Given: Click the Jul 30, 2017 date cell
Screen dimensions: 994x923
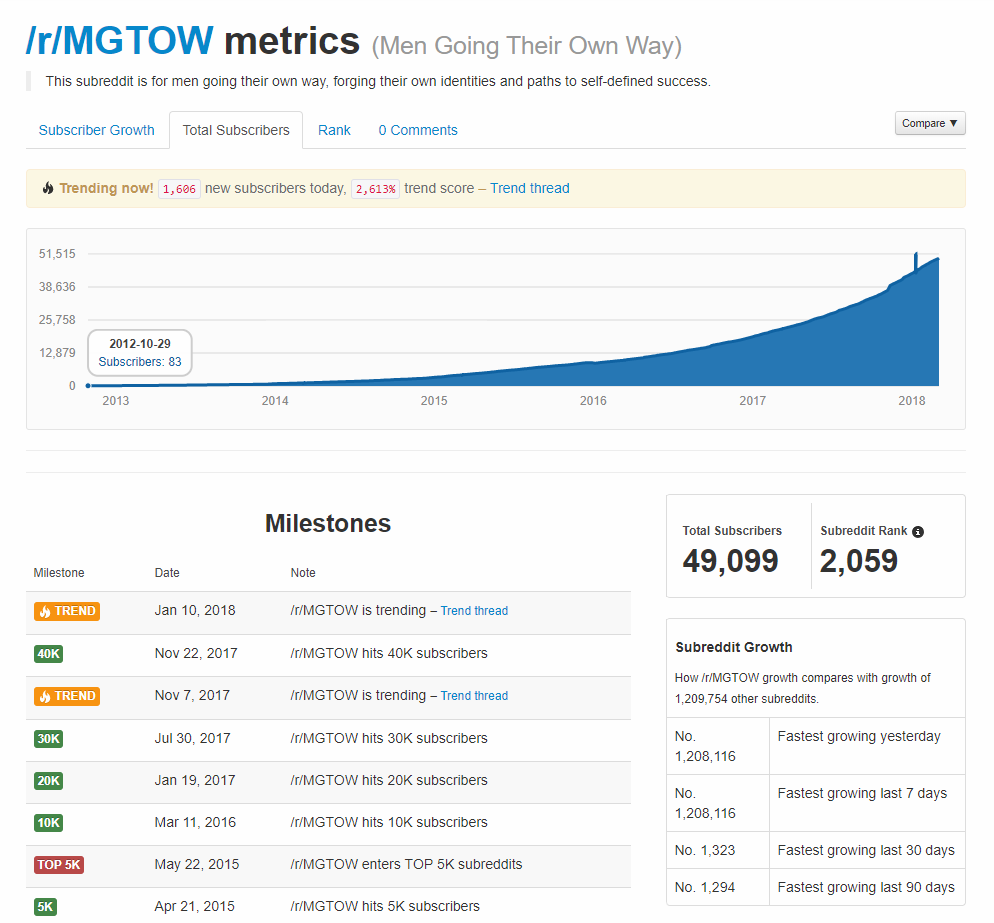Looking at the screenshot, I should 193,739.
